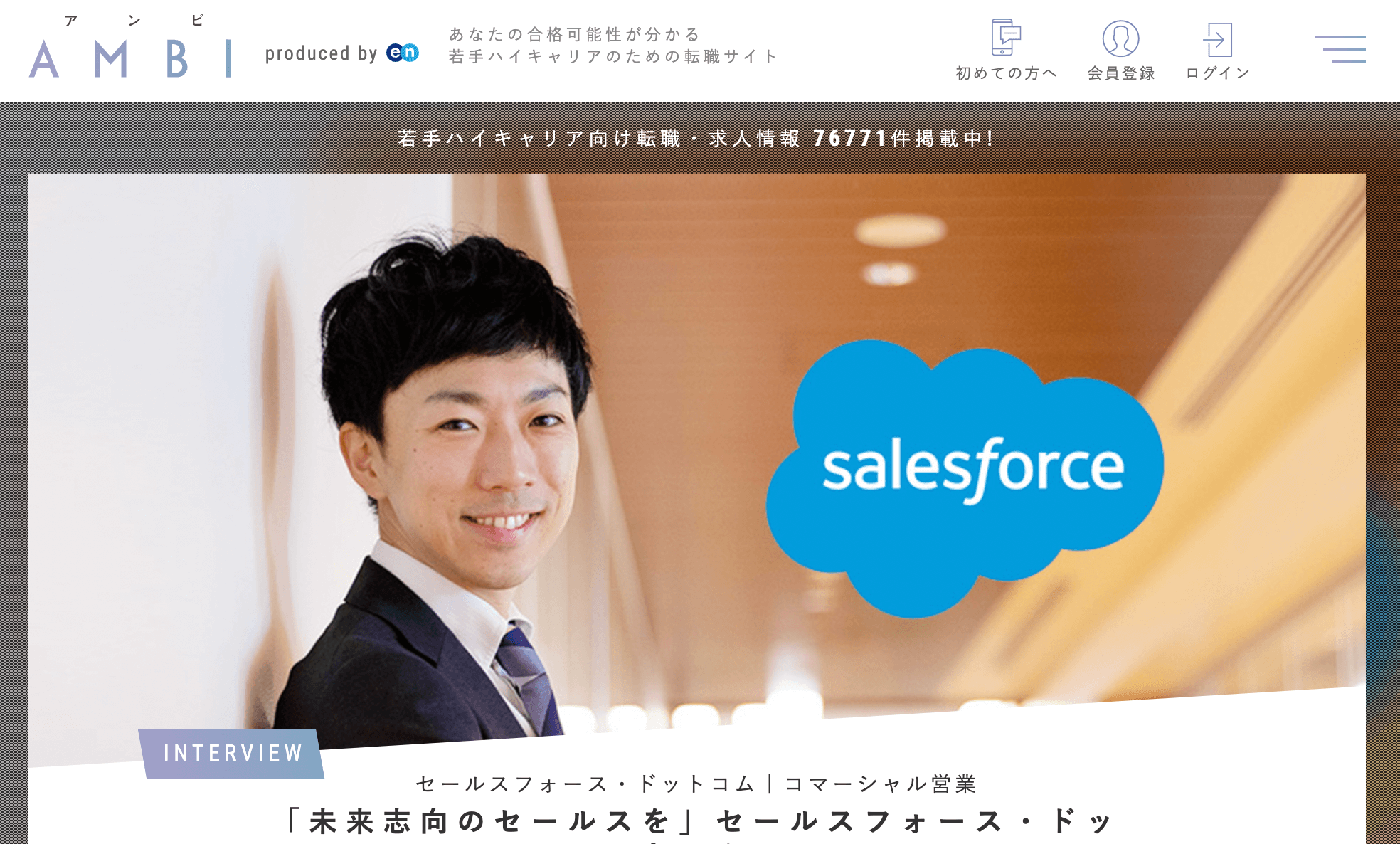The image size is (1400, 844).
Task: Click the site tagline あなたの合格可能性が分かる
Action: point(575,34)
